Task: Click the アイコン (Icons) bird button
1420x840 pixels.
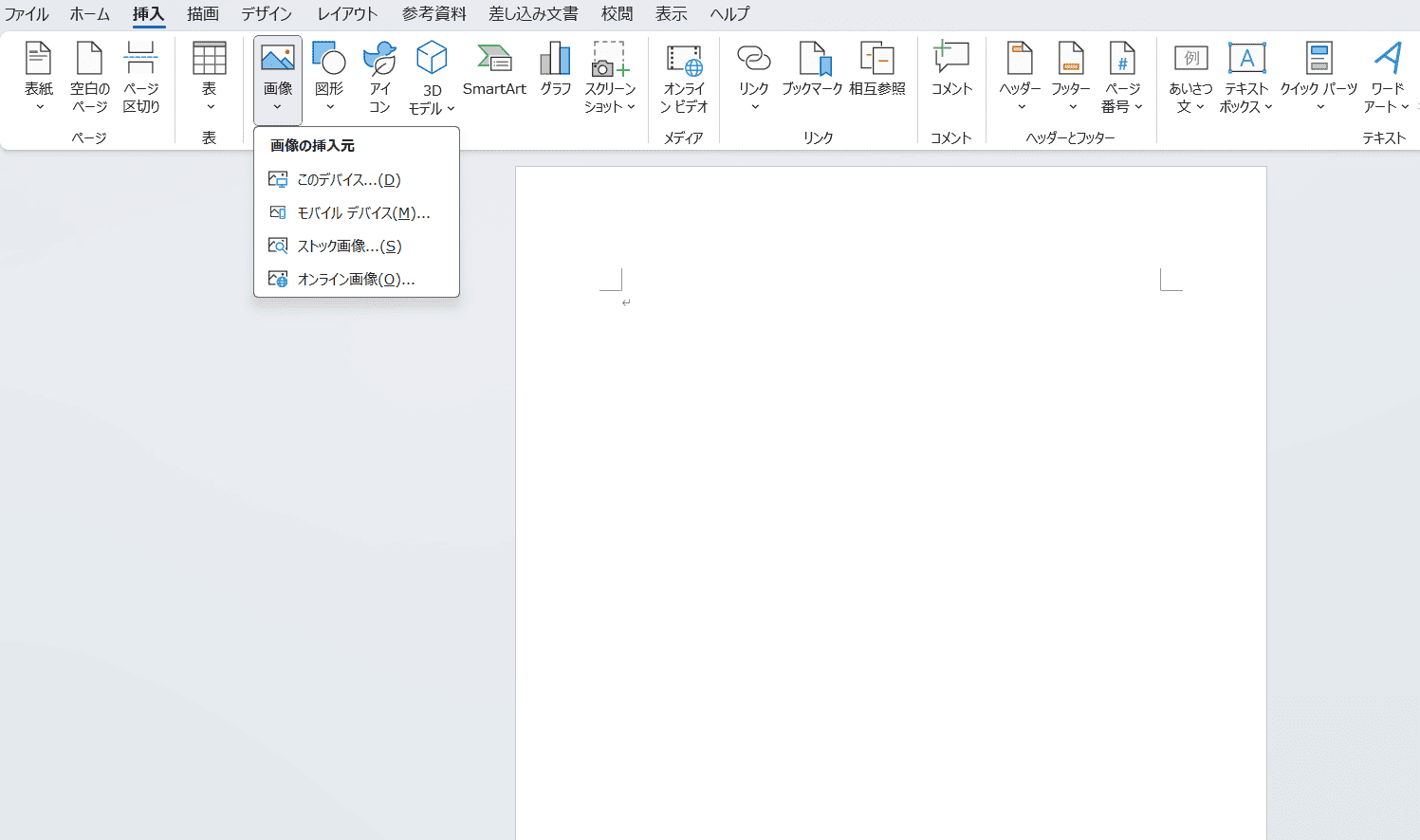Action: (380, 61)
